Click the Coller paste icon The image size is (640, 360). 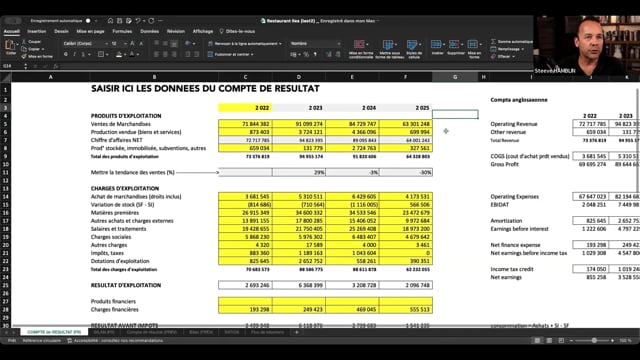(11, 46)
